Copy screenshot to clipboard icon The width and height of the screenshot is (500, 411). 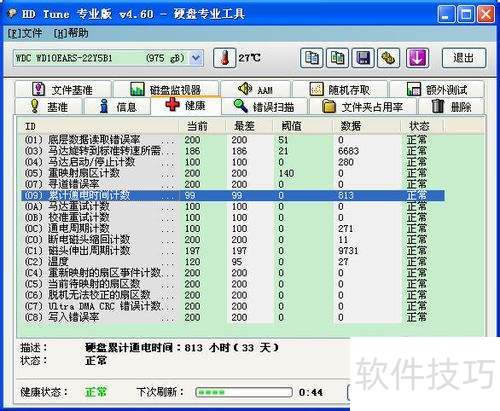click(337, 58)
